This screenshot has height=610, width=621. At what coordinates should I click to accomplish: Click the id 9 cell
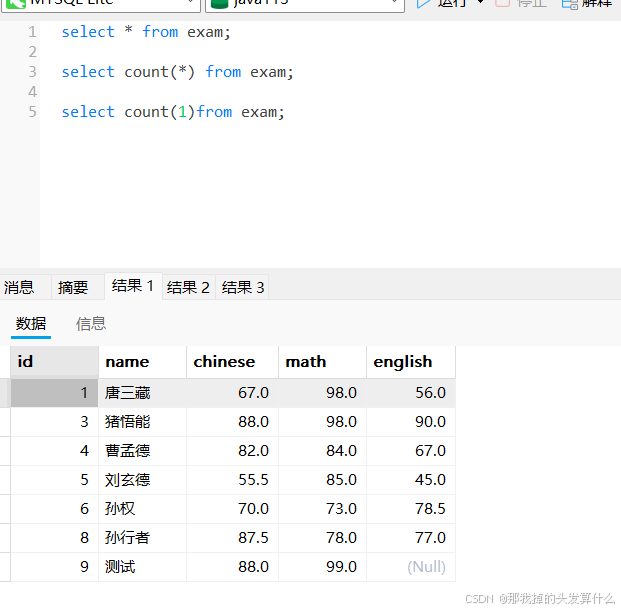54,567
